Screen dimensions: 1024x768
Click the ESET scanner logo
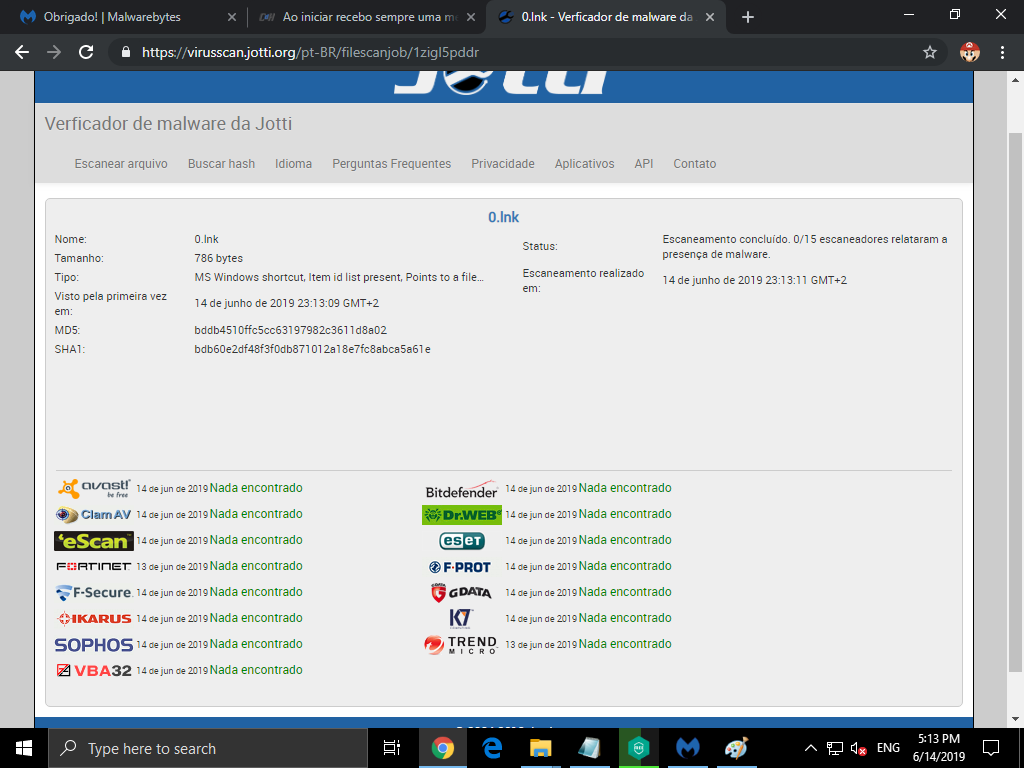(x=462, y=541)
